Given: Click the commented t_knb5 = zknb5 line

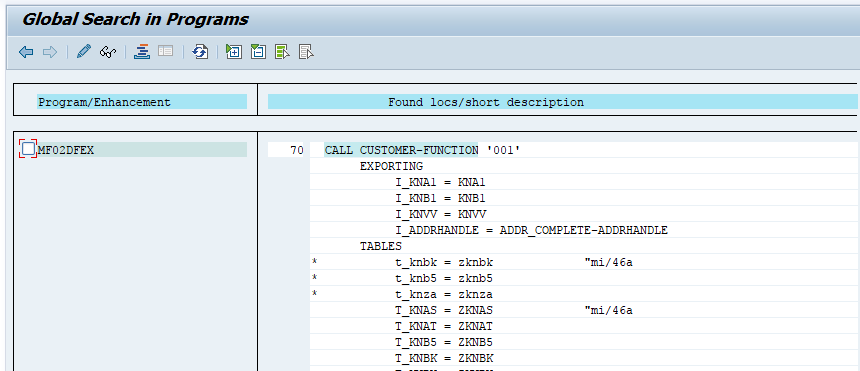Looking at the screenshot, I should click(x=444, y=278).
